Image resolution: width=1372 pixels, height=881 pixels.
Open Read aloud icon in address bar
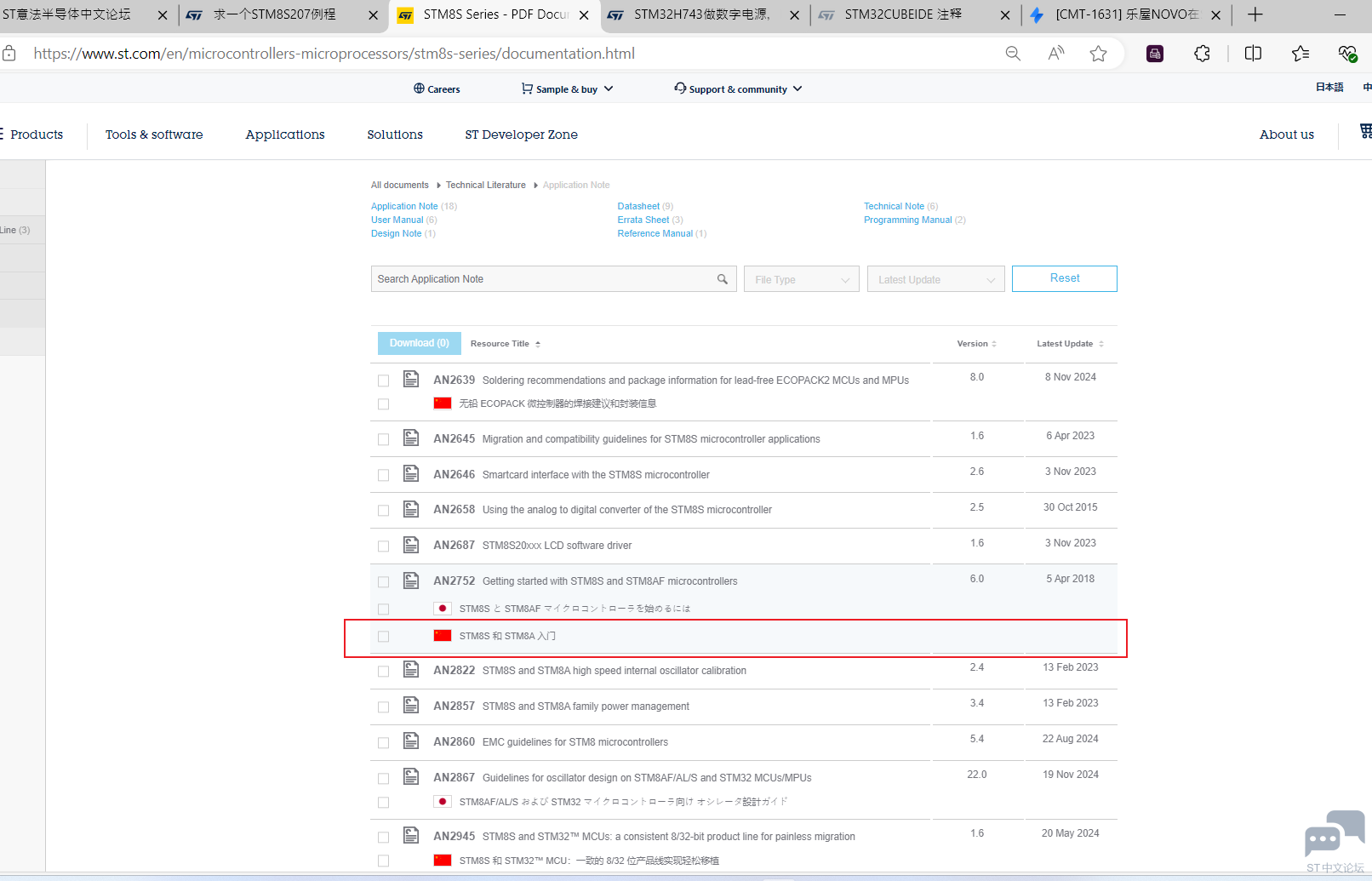tap(1056, 54)
